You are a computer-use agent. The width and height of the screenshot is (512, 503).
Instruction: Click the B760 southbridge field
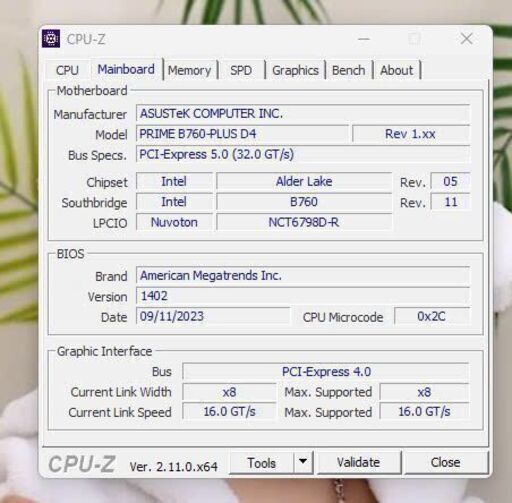(304, 202)
